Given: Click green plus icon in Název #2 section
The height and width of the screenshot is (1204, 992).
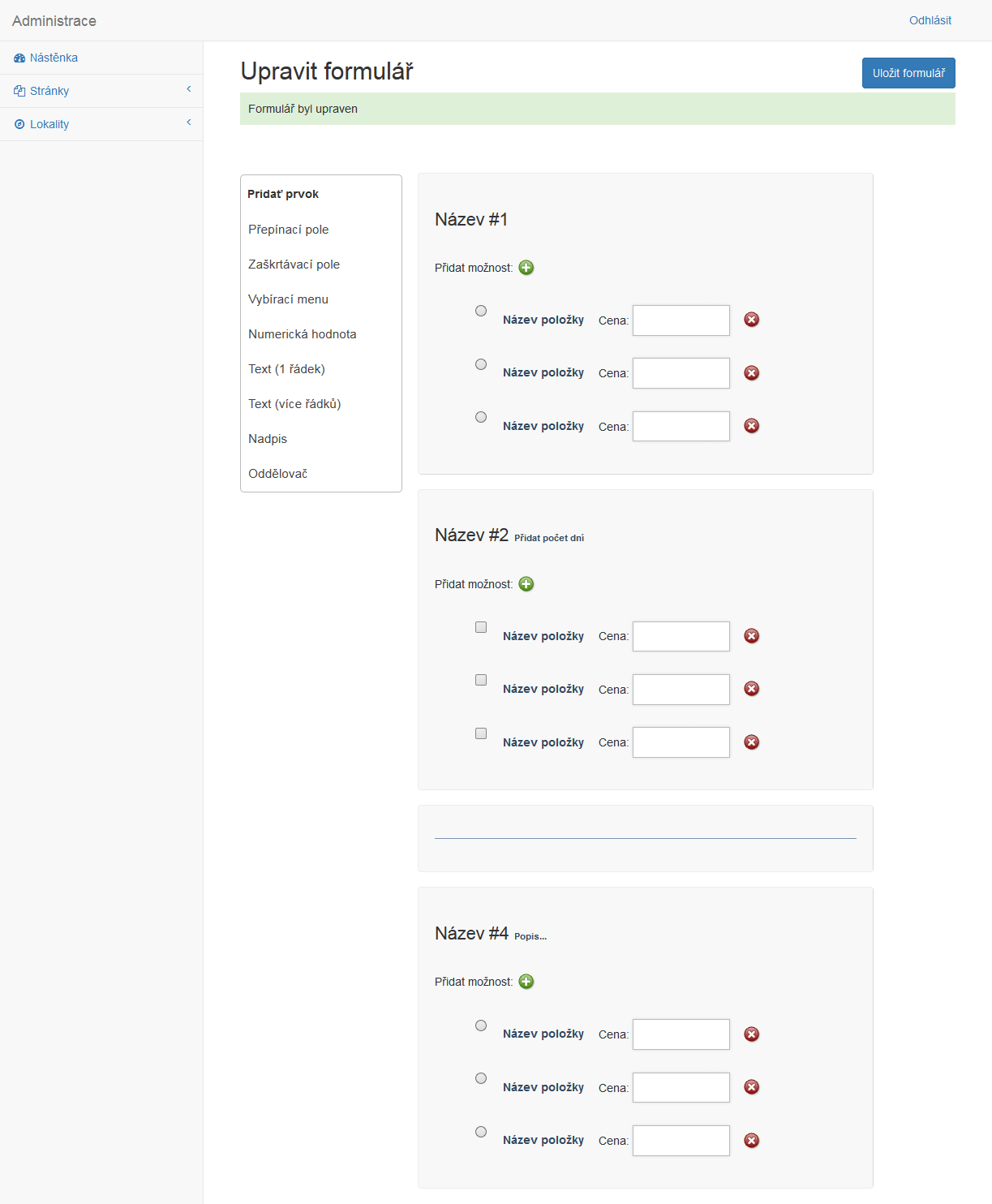Looking at the screenshot, I should [526, 584].
